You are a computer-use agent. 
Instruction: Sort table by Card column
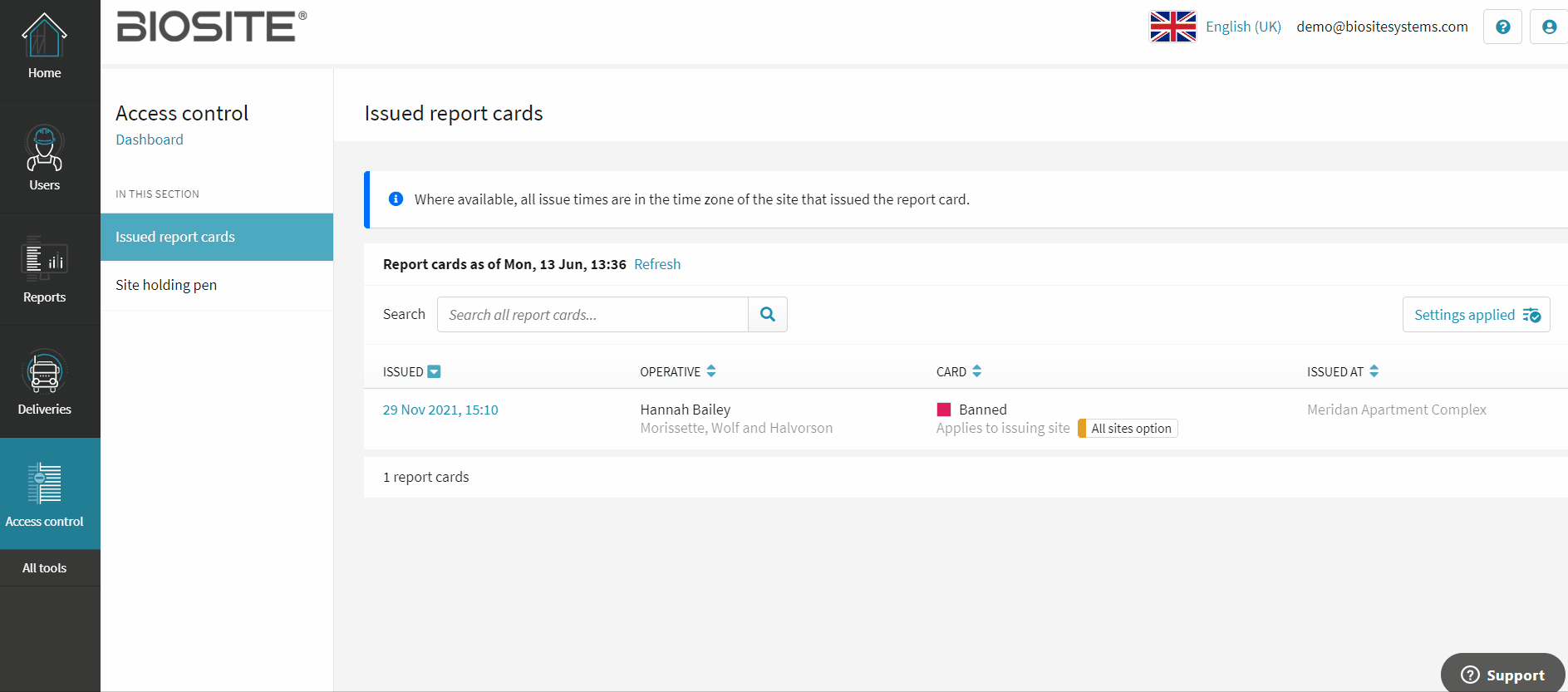tap(976, 371)
